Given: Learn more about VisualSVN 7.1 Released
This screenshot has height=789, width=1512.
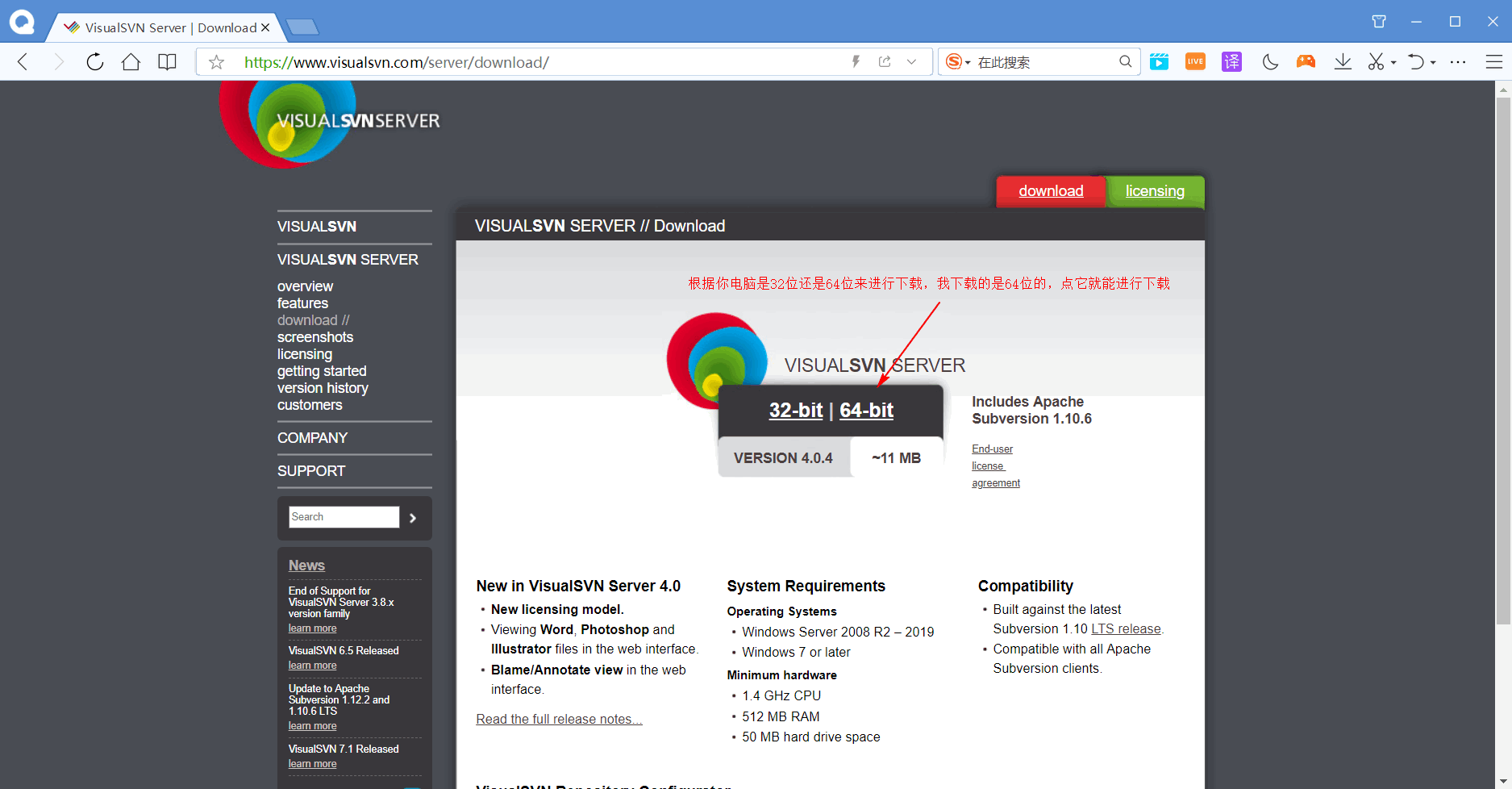Looking at the screenshot, I should pos(313,764).
